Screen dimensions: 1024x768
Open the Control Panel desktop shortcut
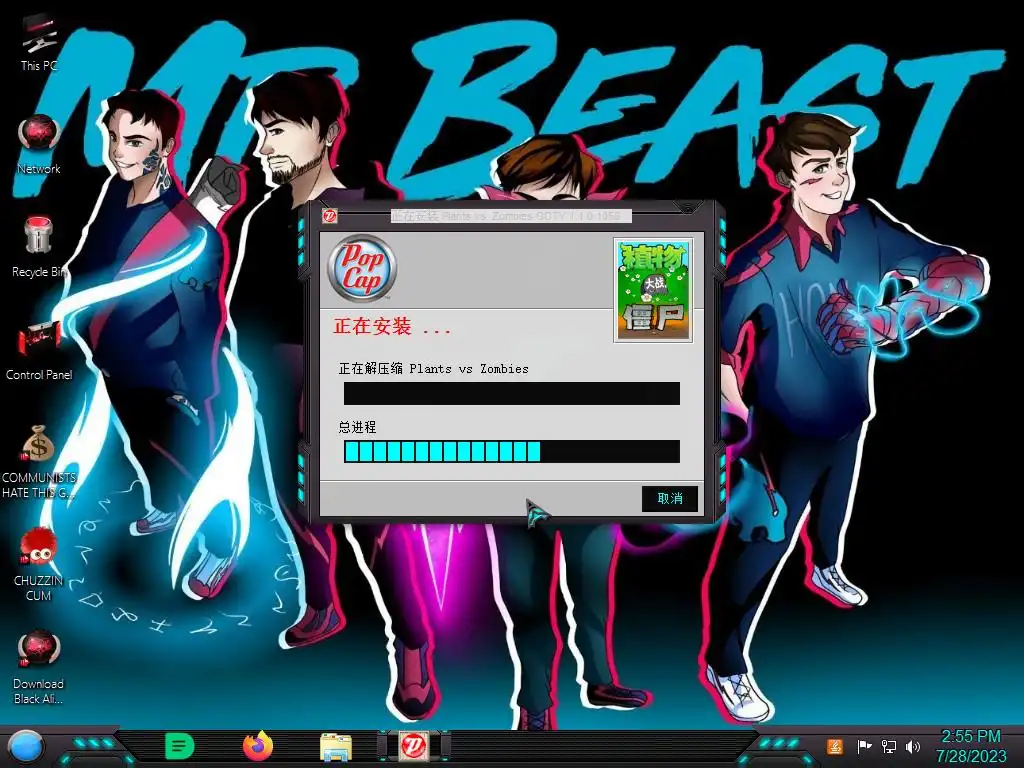(x=39, y=350)
